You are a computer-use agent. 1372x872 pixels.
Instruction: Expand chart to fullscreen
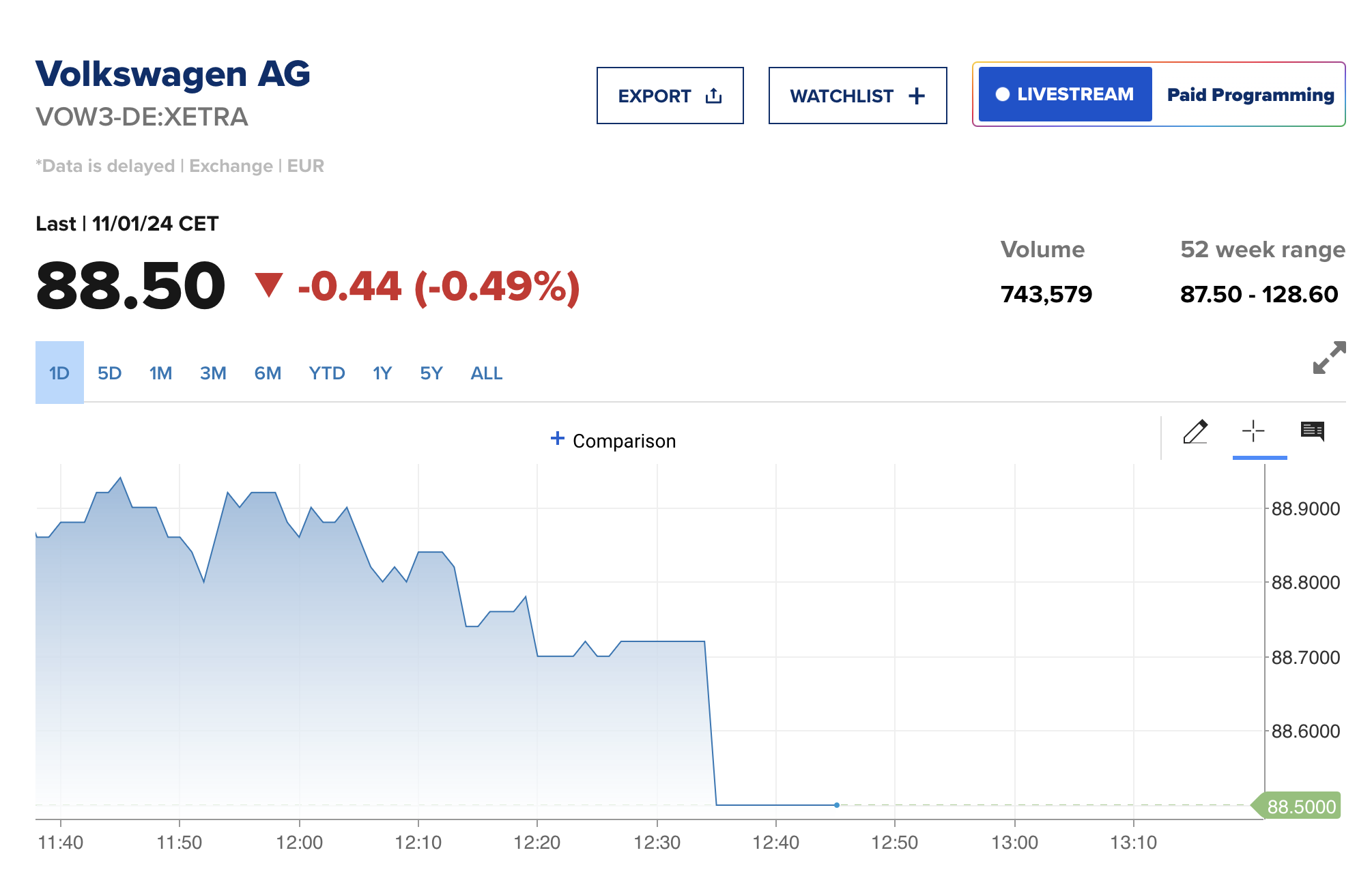[x=1328, y=358]
